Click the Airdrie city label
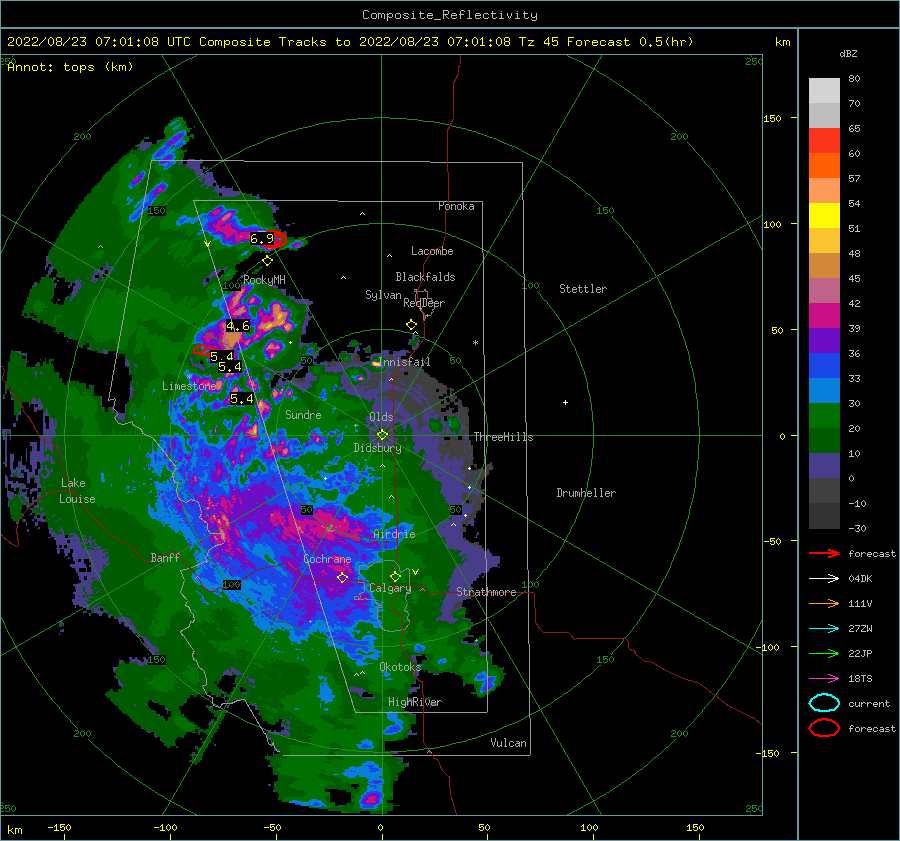900x841 pixels. coord(394,534)
